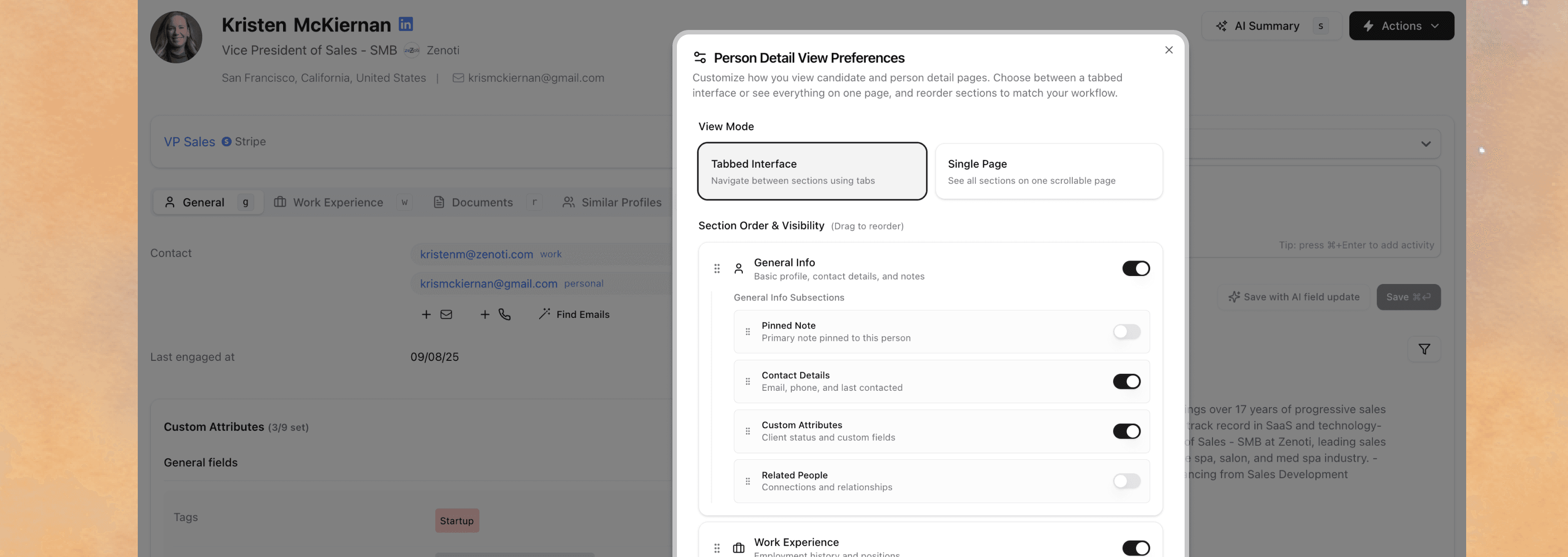The height and width of the screenshot is (557, 1568).
Task: Click kristenm@zenoti.com work email link
Action: [476, 255]
